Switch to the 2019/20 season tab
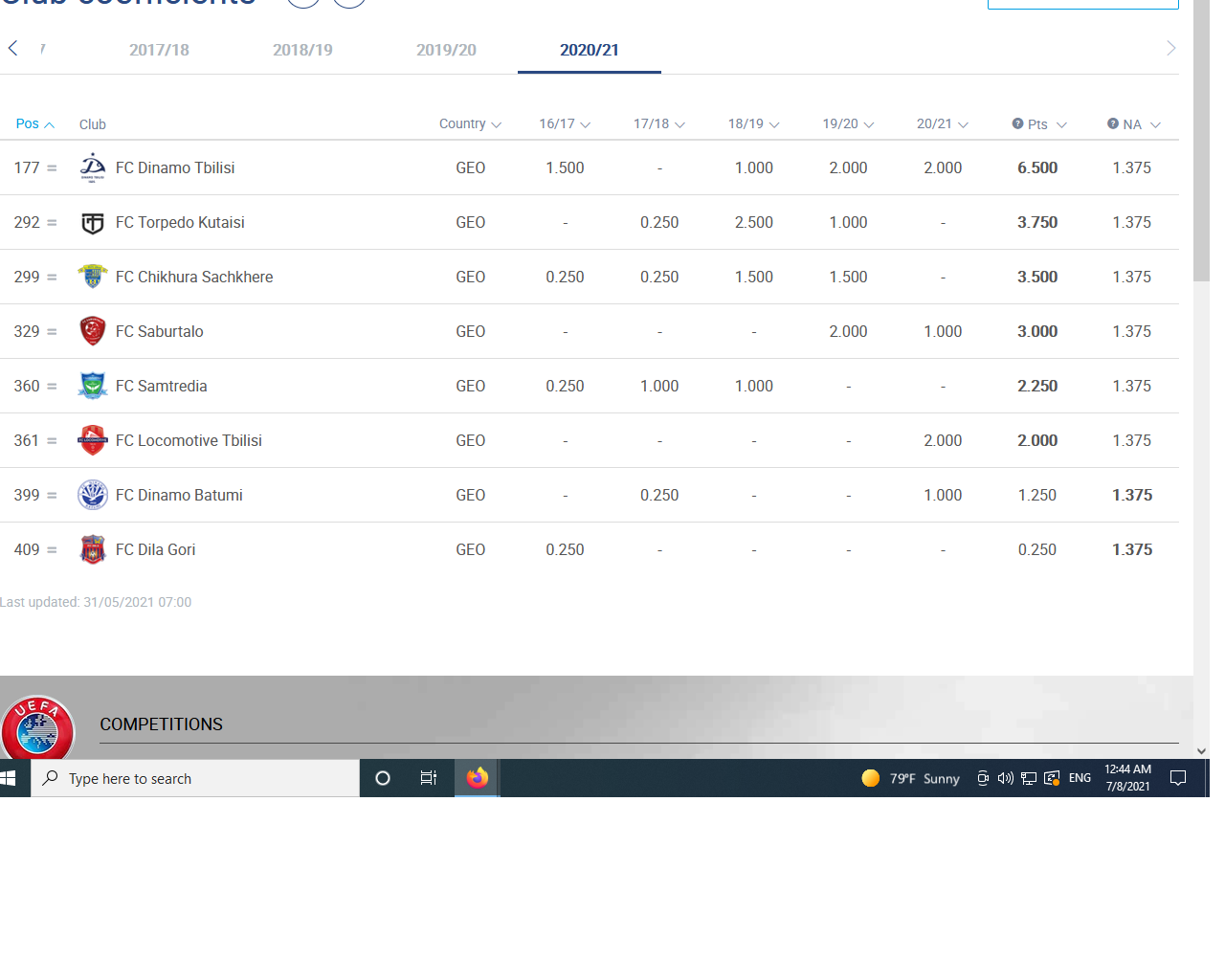1225x980 pixels. (446, 50)
